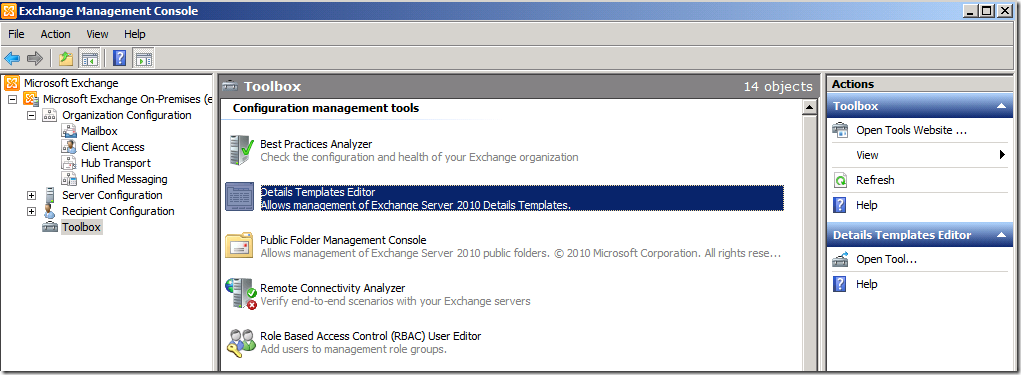Click the Organization Configuration tree icon
The image size is (1021, 375).
tap(49, 115)
